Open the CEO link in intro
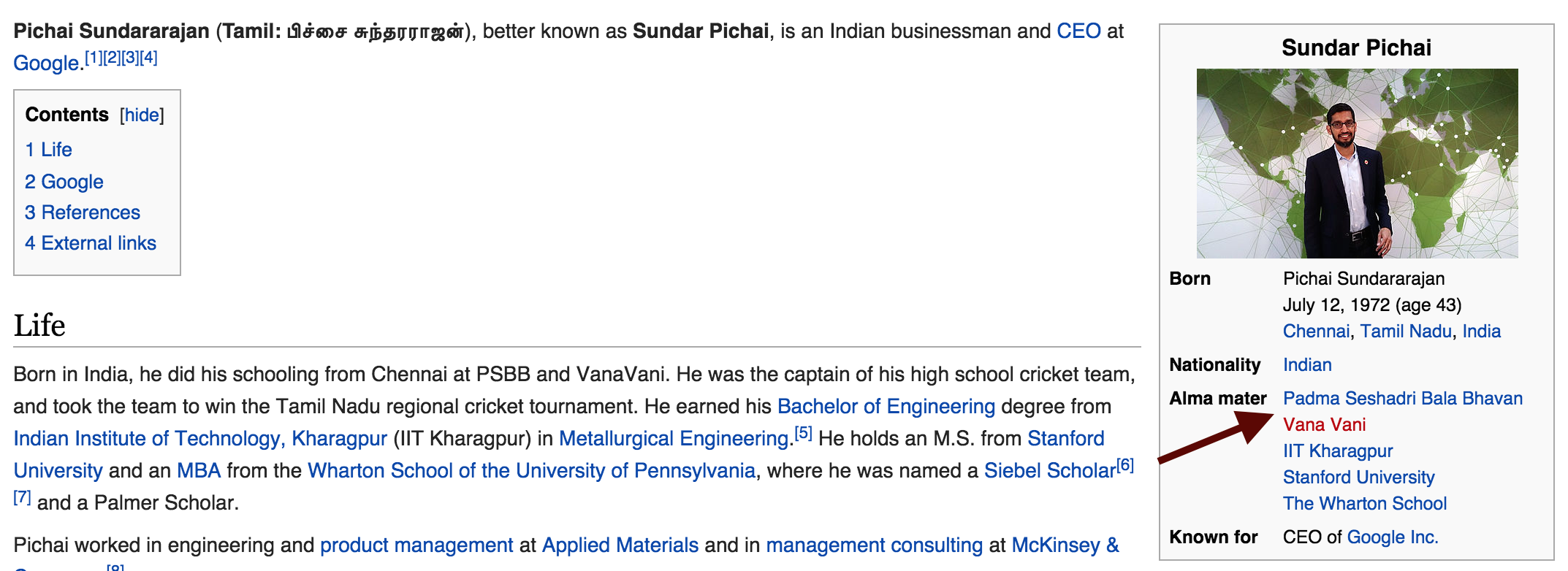 click(x=1078, y=31)
